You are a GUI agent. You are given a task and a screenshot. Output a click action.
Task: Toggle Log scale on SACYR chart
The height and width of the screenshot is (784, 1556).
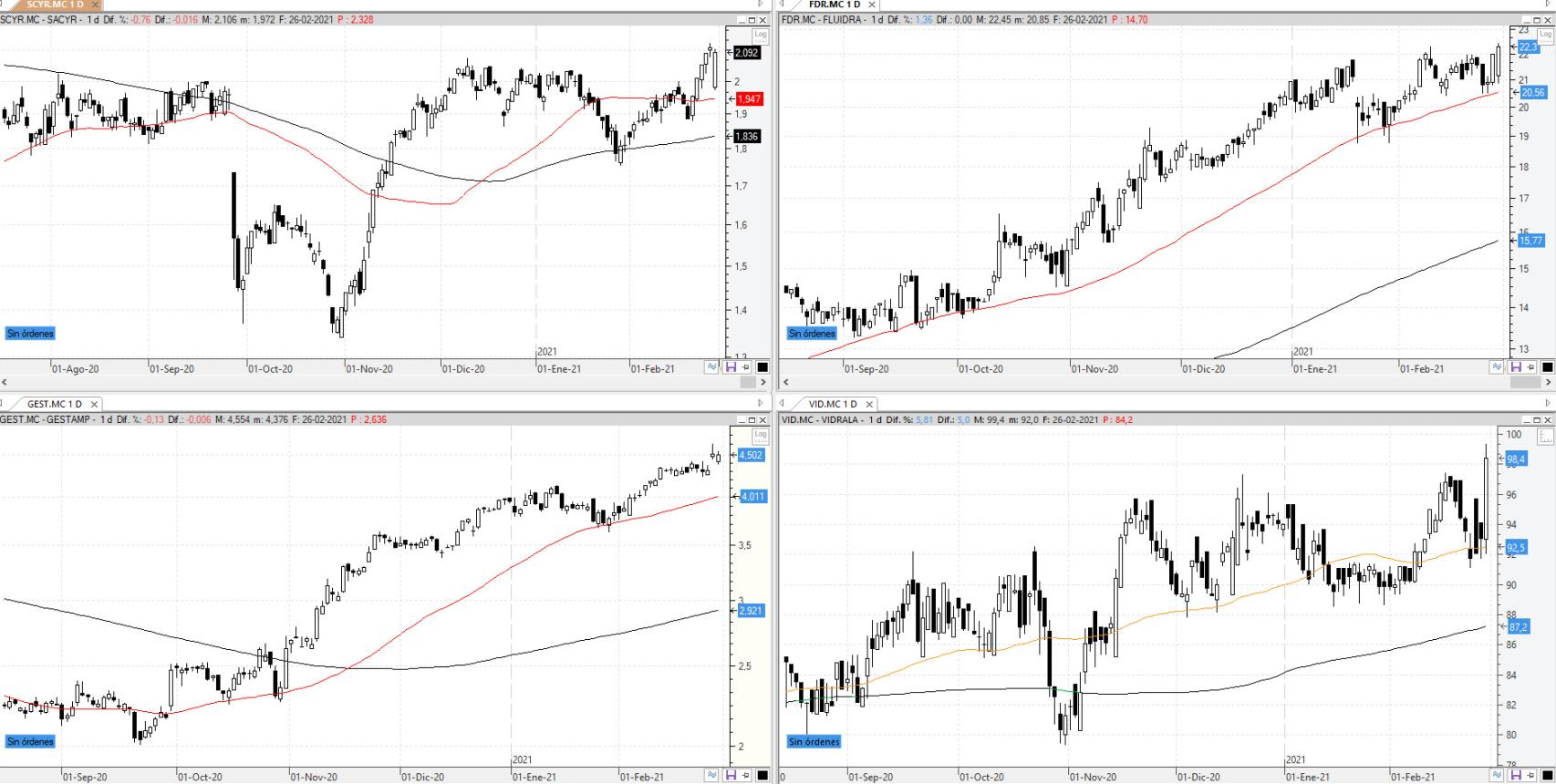(761, 35)
